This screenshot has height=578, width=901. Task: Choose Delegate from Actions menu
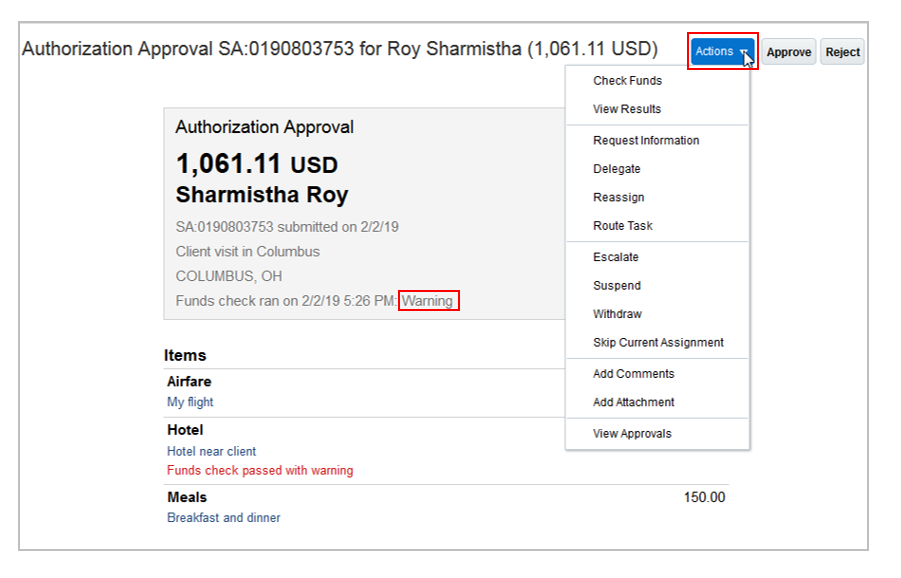tap(617, 169)
